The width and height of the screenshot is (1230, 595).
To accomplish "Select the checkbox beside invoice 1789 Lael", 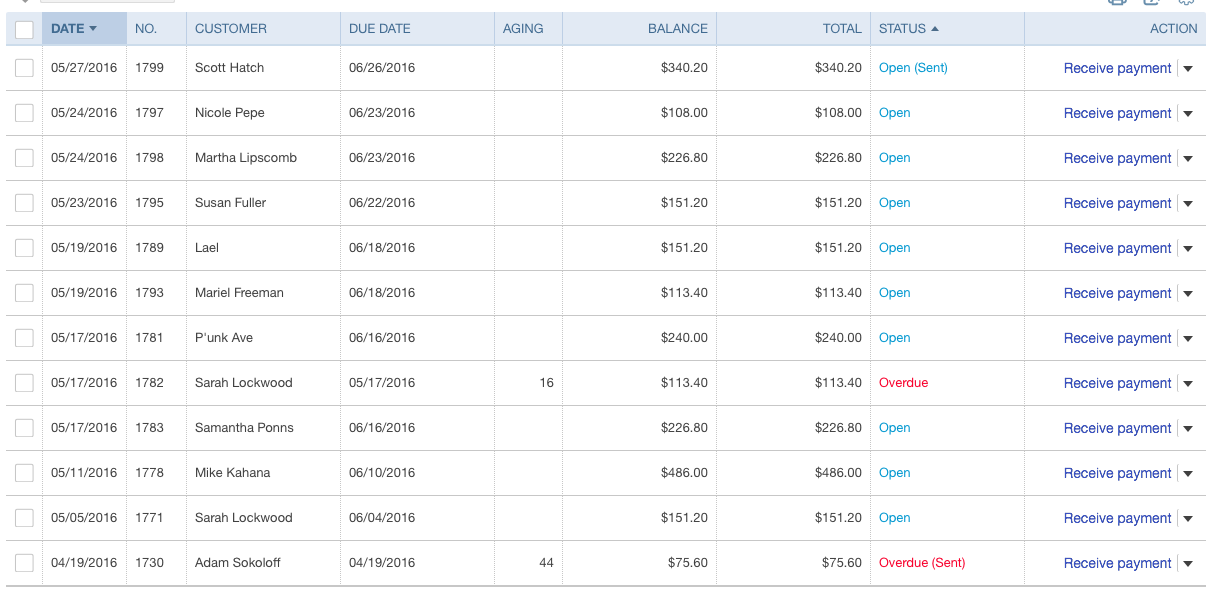I will (25, 248).
